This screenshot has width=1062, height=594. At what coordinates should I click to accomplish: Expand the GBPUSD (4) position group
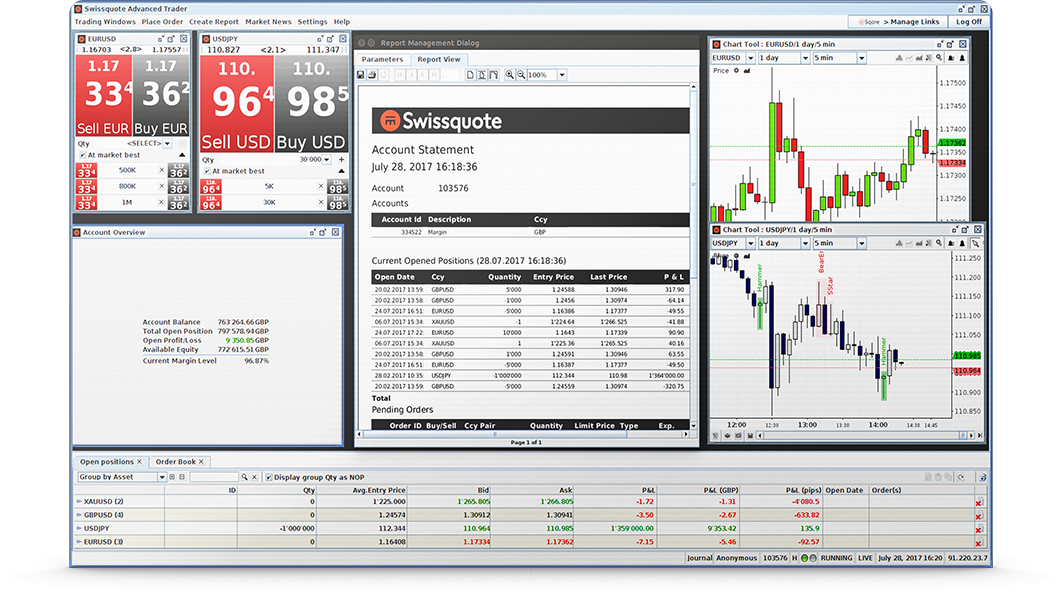pos(79,515)
